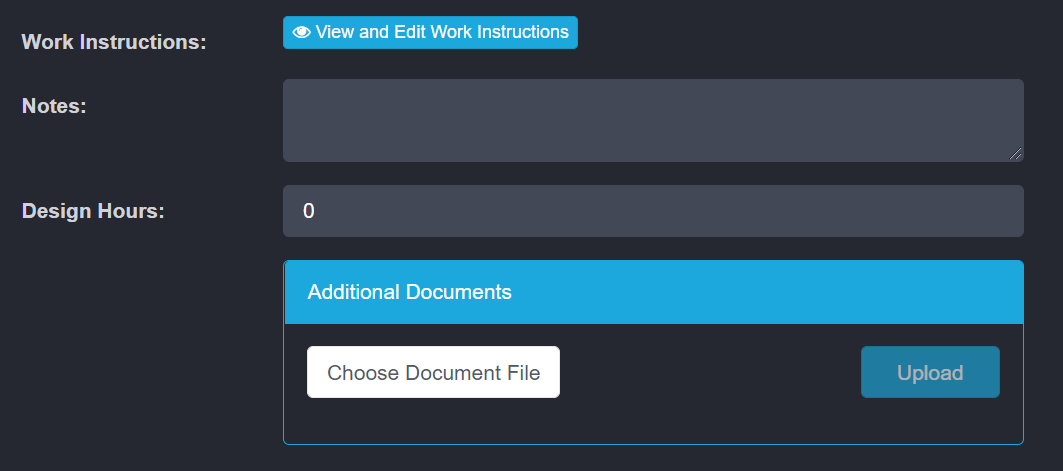Click the Choose Document File button

pyautogui.click(x=433, y=372)
